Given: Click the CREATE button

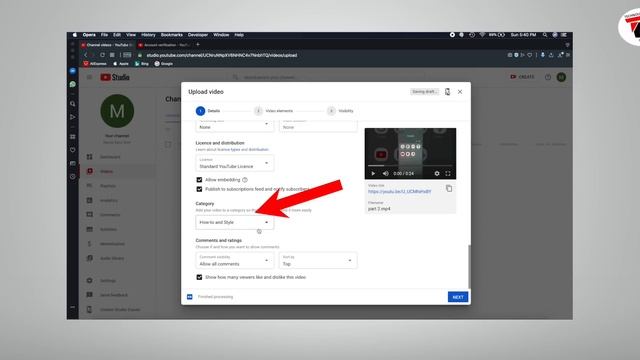Looking at the screenshot, I should click(x=522, y=77).
